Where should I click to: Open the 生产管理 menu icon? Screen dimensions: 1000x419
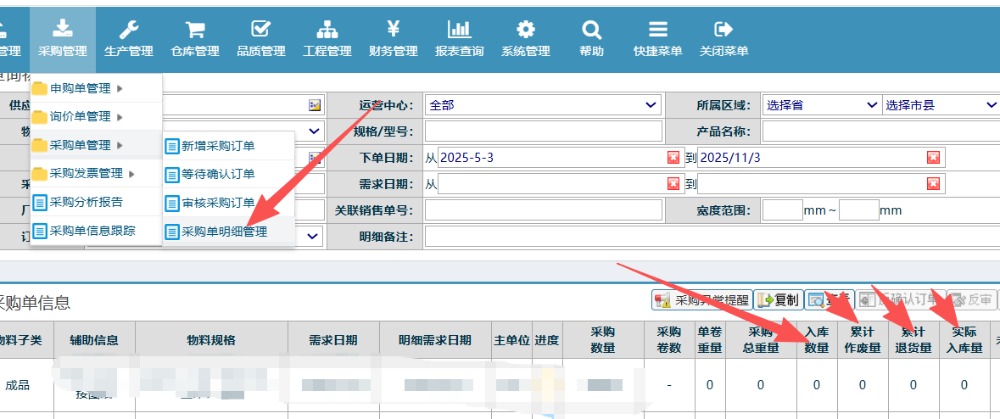click(x=128, y=30)
